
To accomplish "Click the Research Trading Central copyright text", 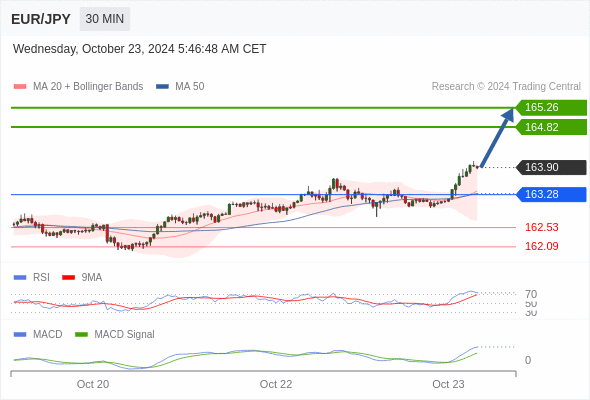I will (x=506, y=87).
